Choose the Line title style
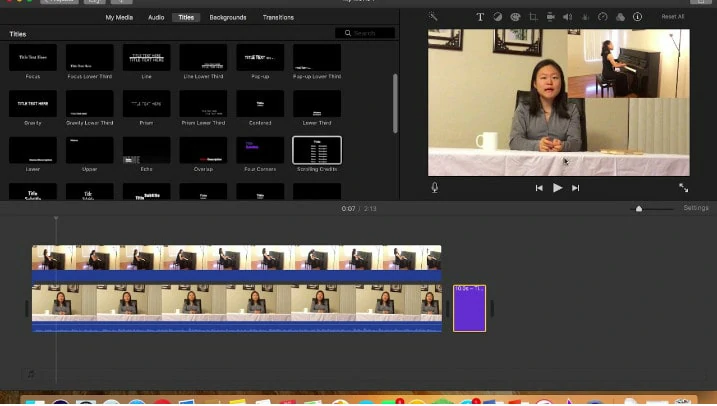Image resolution: width=717 pixels, height=406 pixels. 146,57
